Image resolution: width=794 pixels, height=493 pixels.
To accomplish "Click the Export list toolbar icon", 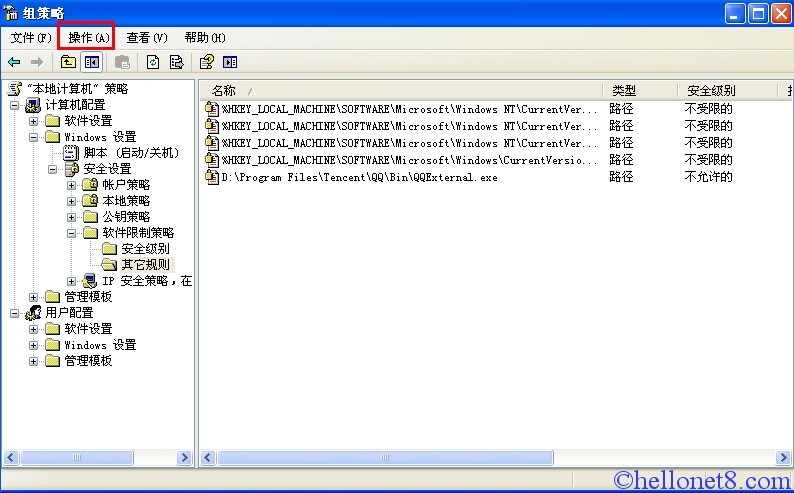I will (176, 62).
